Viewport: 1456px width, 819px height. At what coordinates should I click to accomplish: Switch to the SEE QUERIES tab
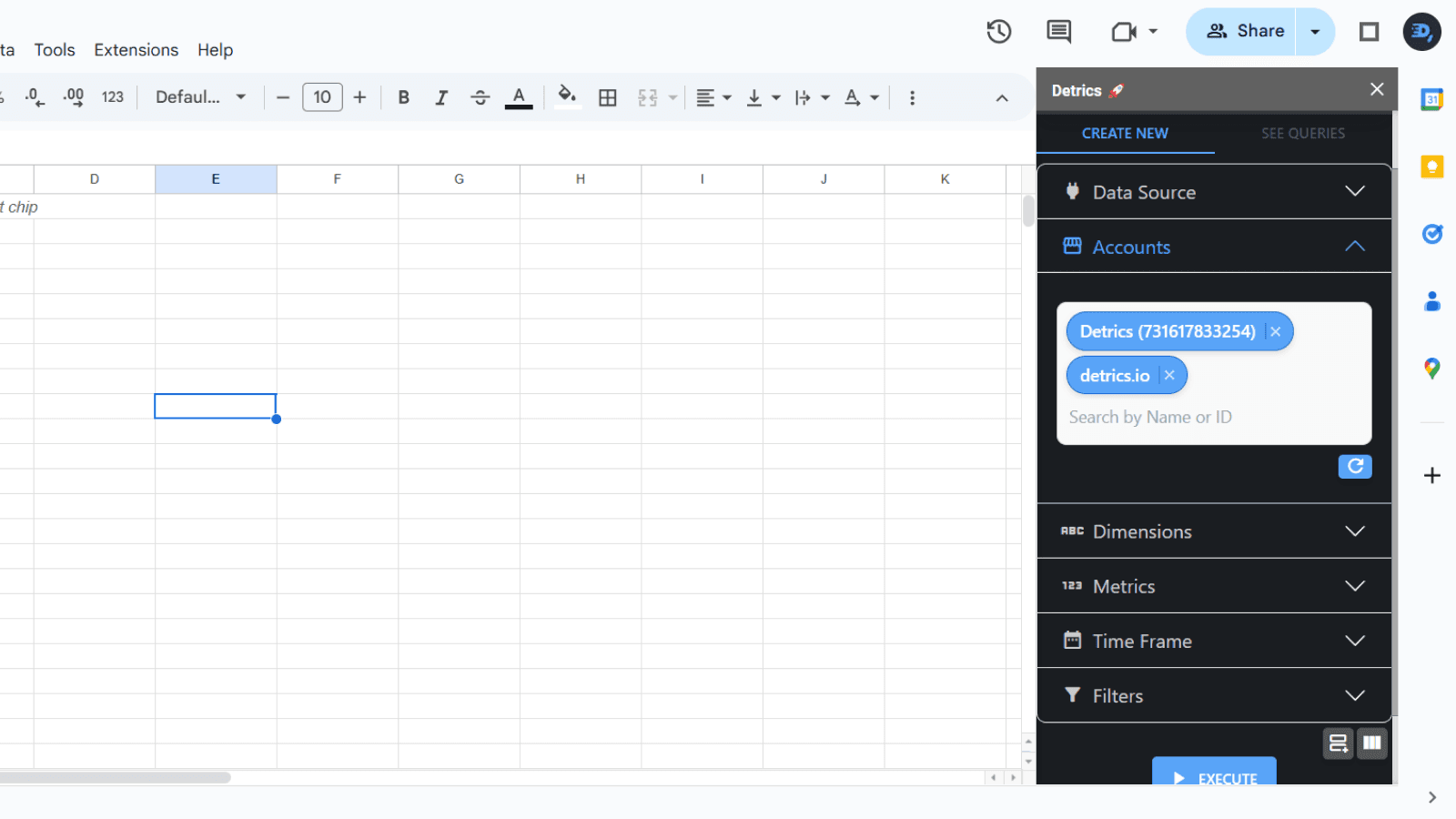pyautogui.click(x=1302, y=133)
